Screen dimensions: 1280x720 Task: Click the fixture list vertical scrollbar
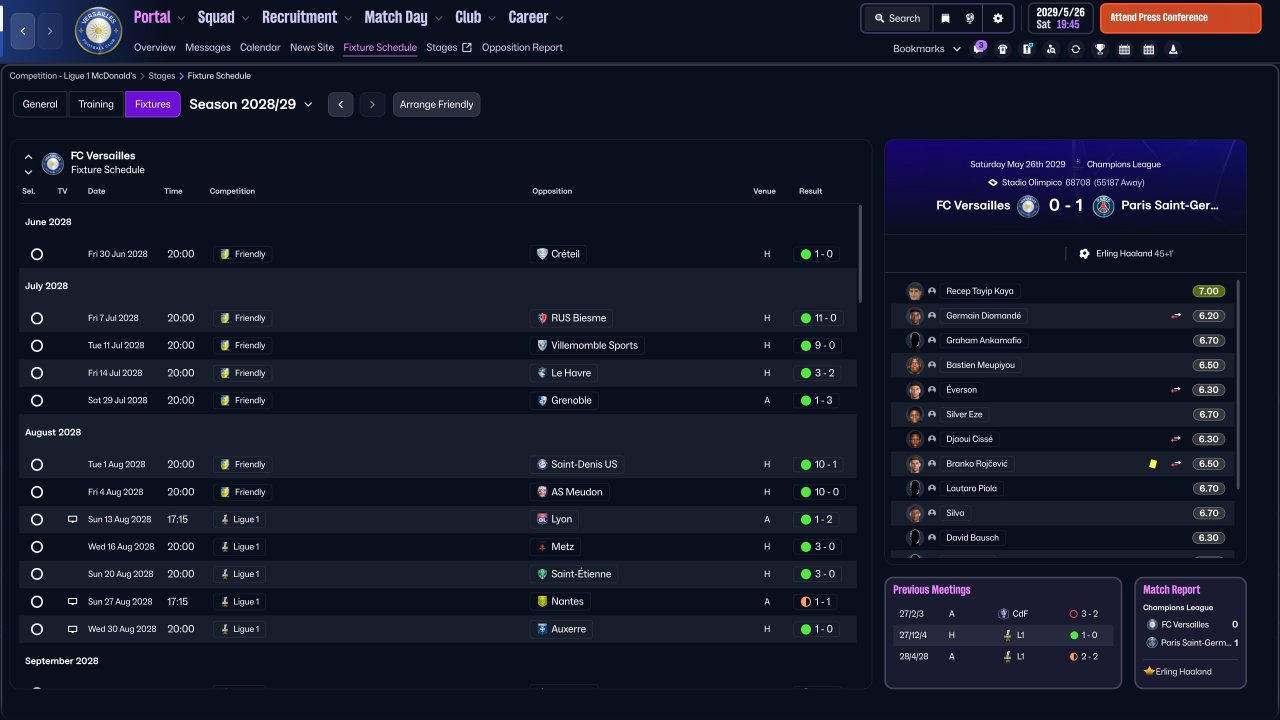[859, 254]
